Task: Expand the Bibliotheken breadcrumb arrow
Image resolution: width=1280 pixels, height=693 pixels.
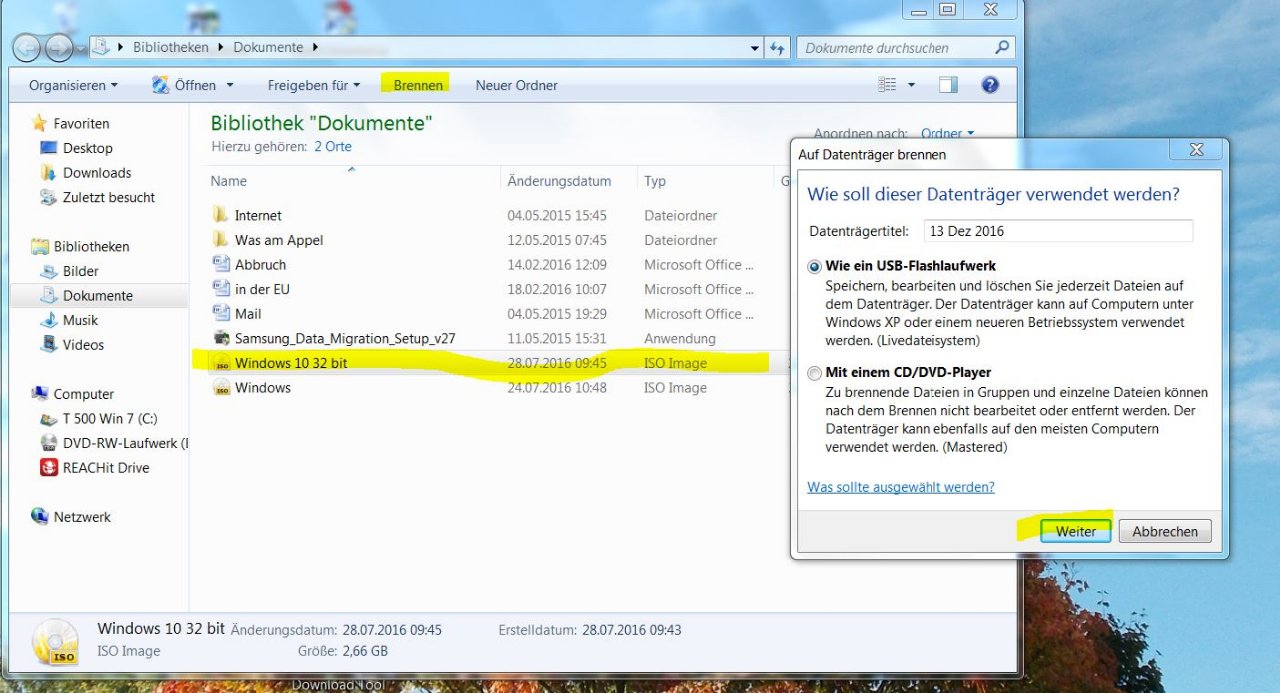Action: pos(222,47)
